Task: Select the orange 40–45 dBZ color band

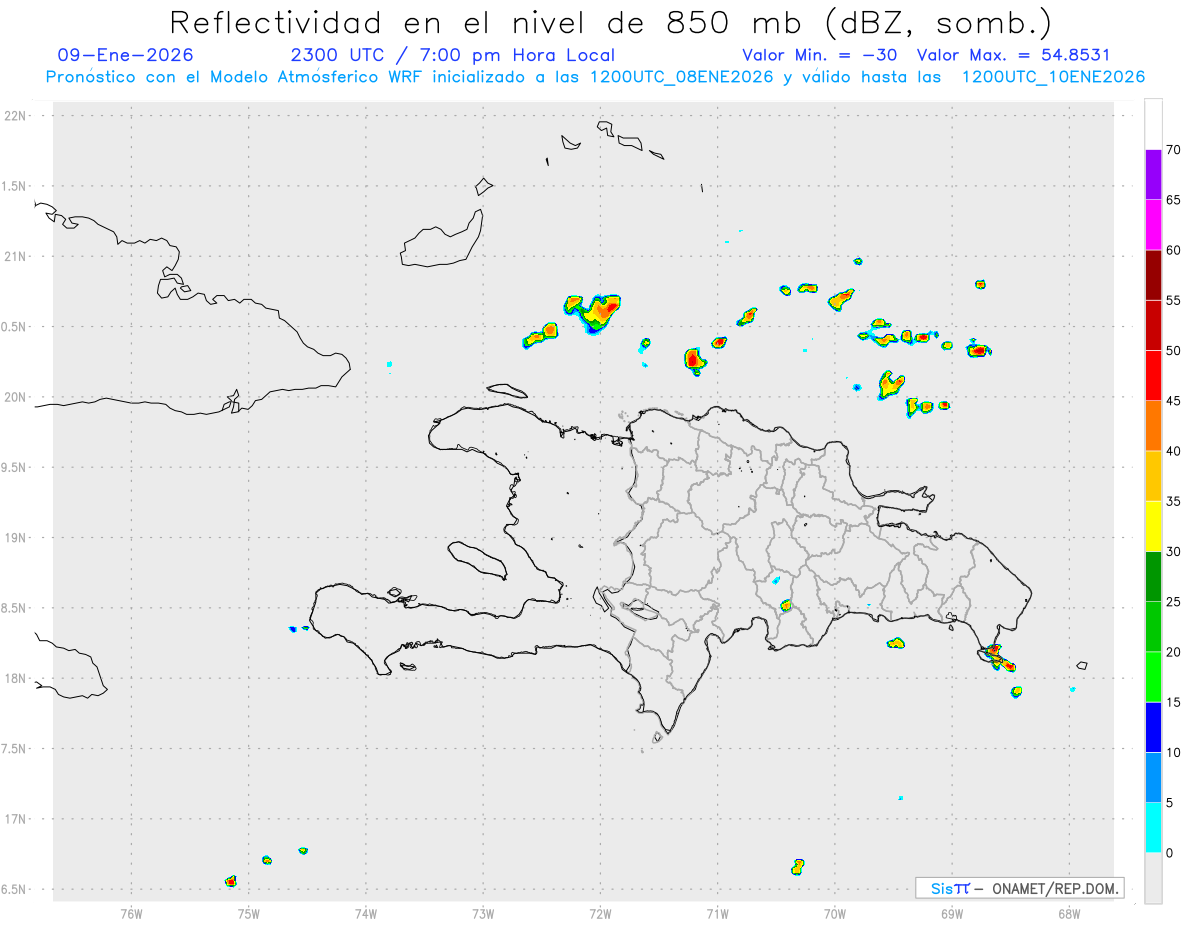Action: [1153, 426]
